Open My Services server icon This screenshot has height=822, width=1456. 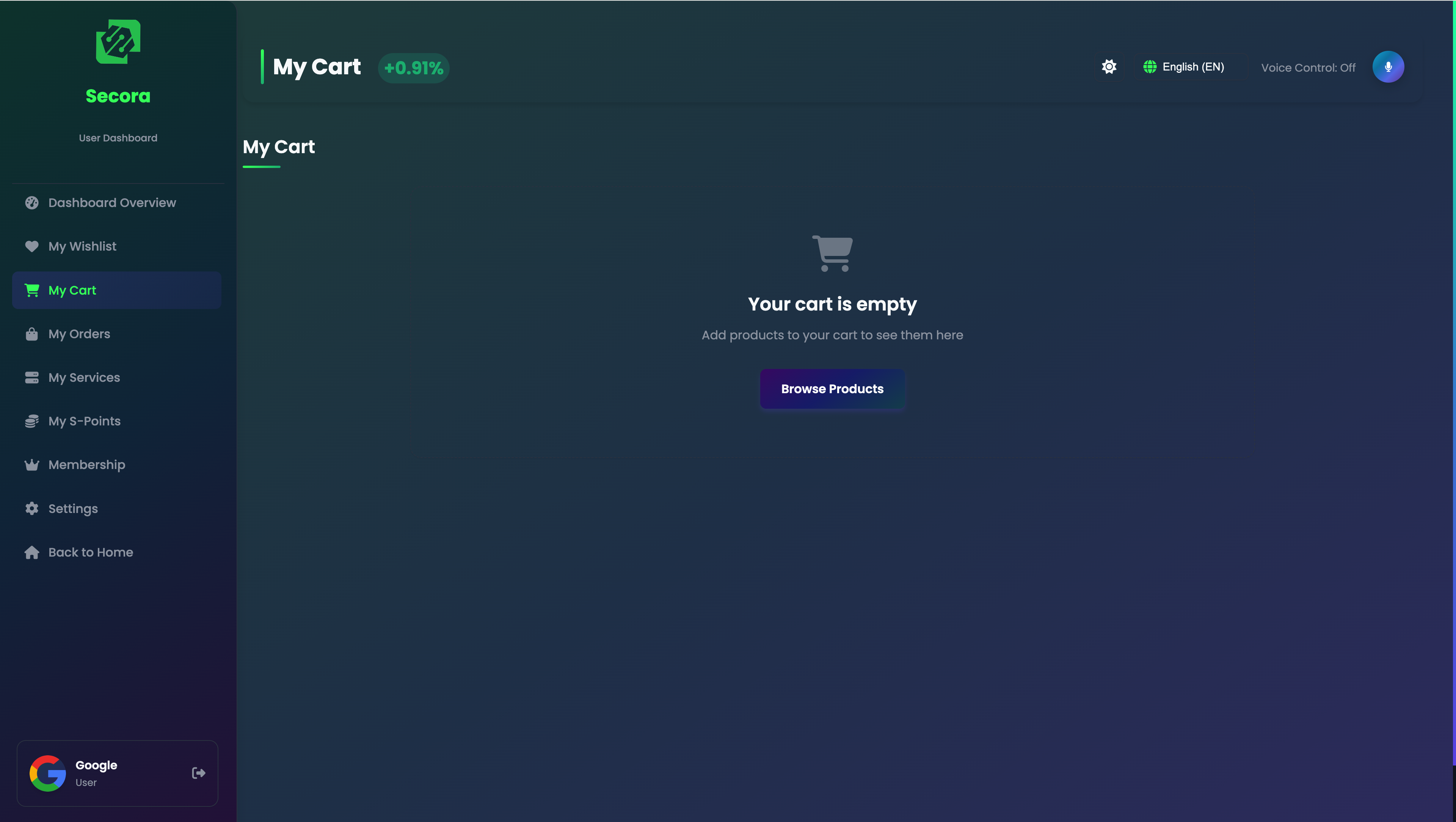coord(31,378)
